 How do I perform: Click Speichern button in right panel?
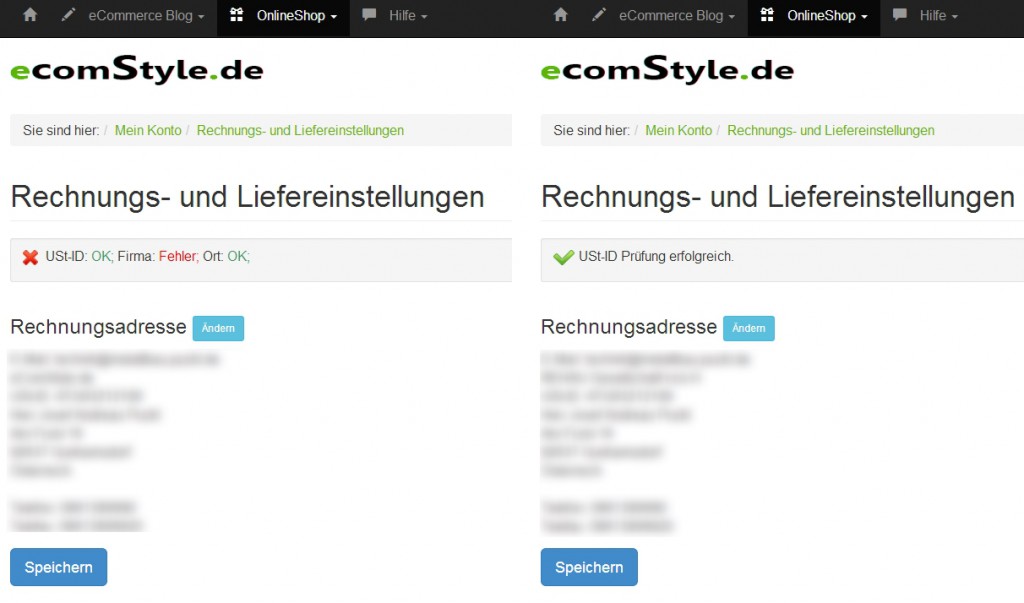tap(589, 567)
